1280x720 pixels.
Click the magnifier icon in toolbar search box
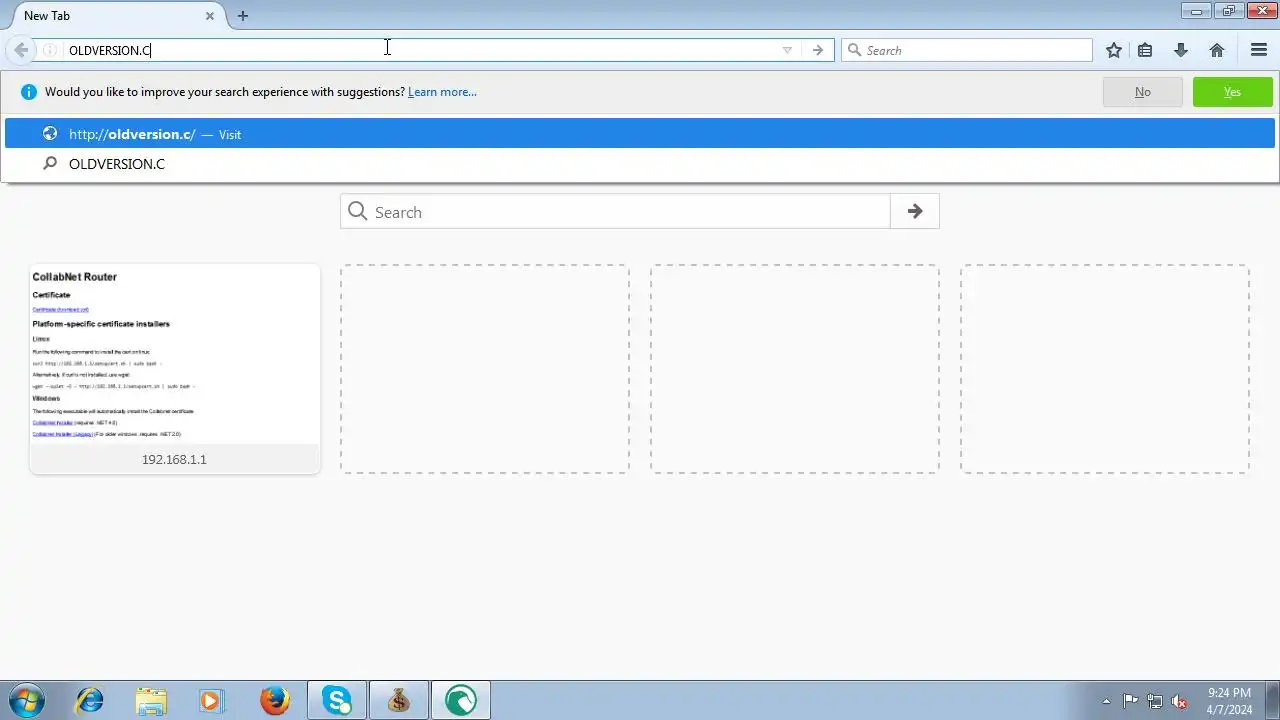point(854,50)
